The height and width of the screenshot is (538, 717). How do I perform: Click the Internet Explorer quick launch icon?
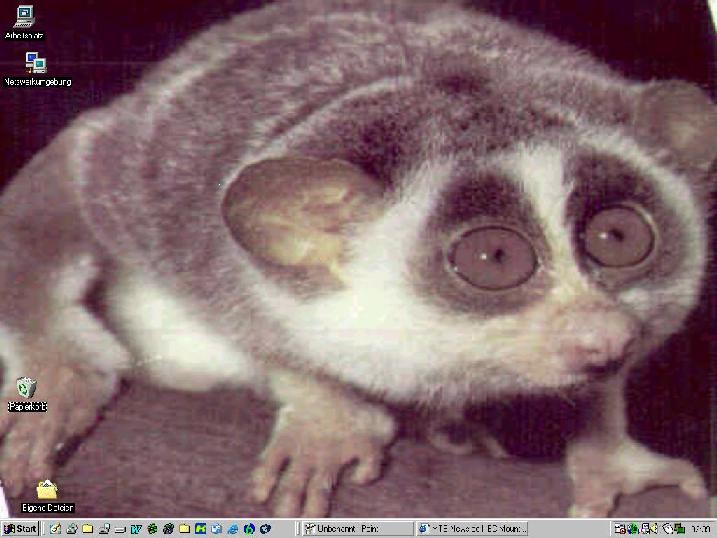pyautogui.click(x=233, y=528)
